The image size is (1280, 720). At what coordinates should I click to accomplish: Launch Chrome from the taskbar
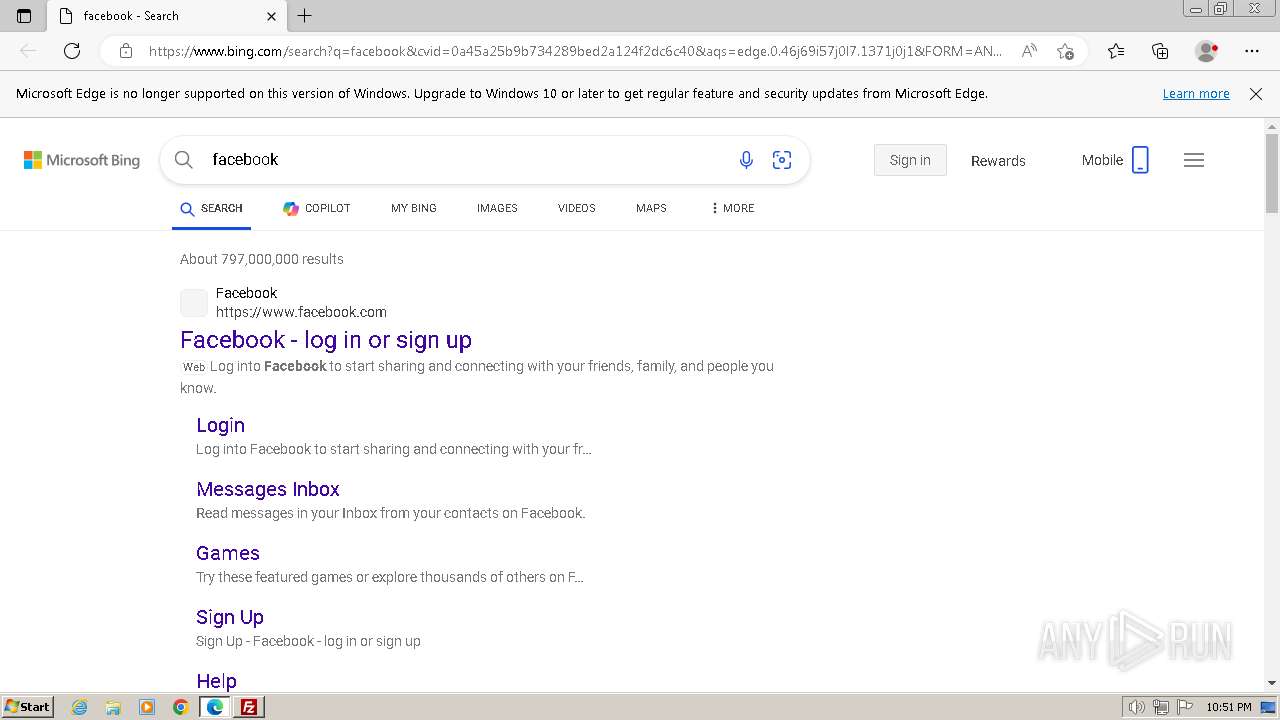pyautogui.click(x=181, y=707)
